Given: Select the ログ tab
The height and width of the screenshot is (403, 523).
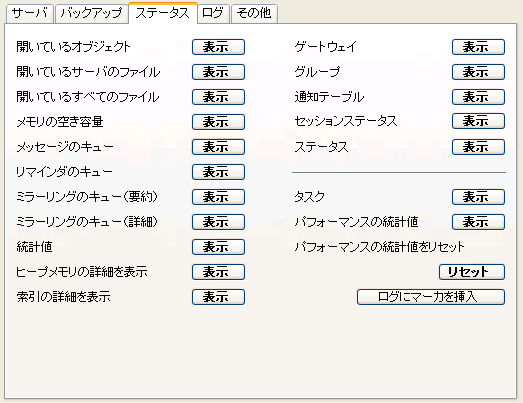Looking at the screenshot, I should (213, 14).
